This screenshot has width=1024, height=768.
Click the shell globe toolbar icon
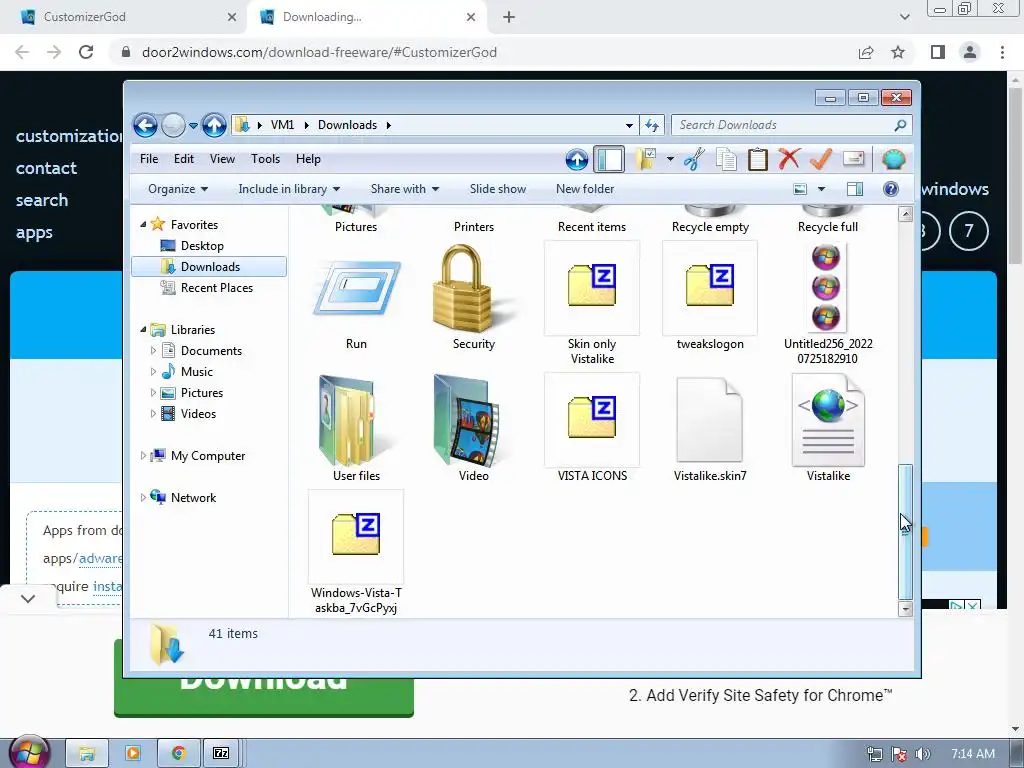pyautogui.click(x=893, y=159)
